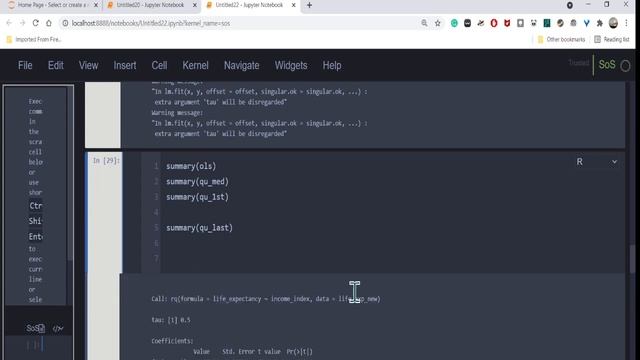The image size is (640, 360).
Task: Open the grey document extension icon
Action: (x=520, y=23)
